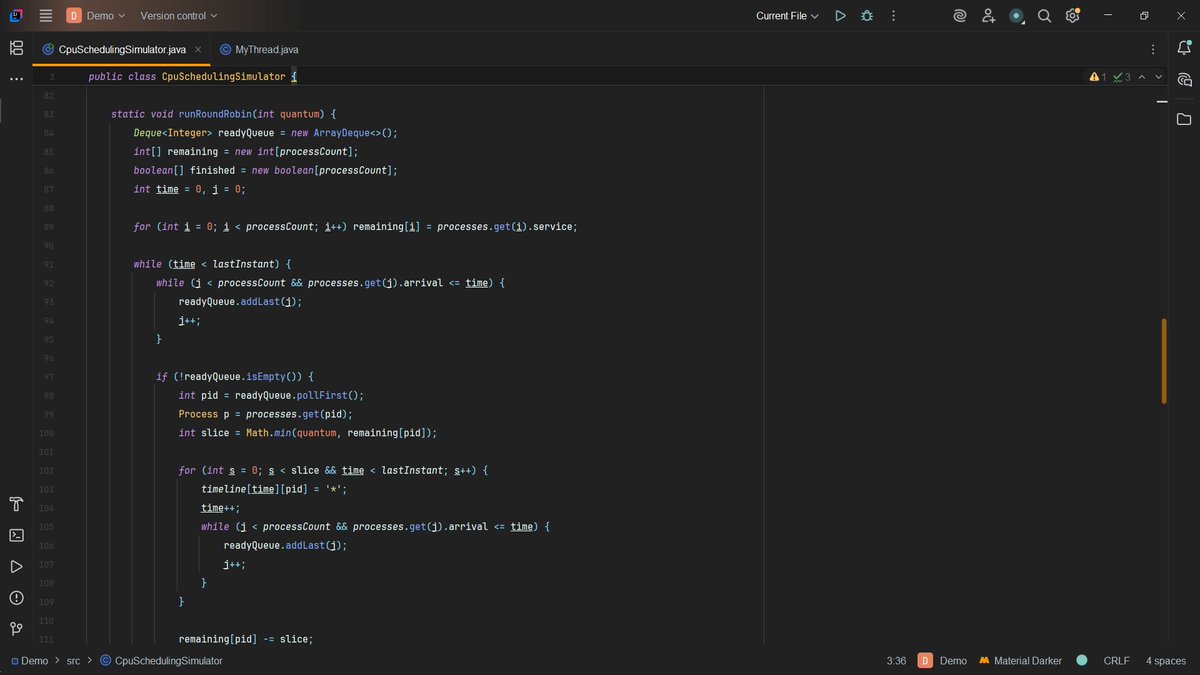Click the teal status circle in status bar
The image size is (1200, 675).
pos(1081,661)
